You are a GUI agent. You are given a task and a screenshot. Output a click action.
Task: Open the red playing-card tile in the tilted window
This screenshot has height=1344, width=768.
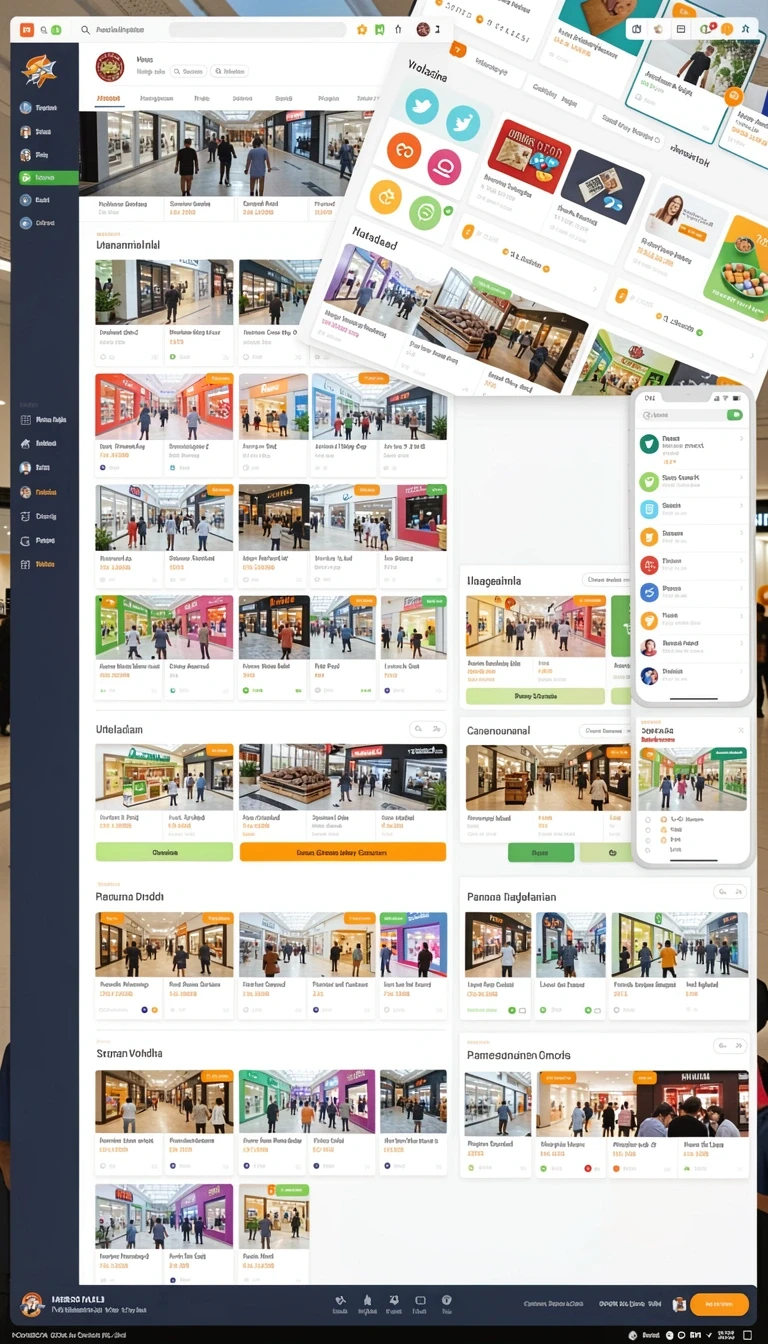pos(528,156)
